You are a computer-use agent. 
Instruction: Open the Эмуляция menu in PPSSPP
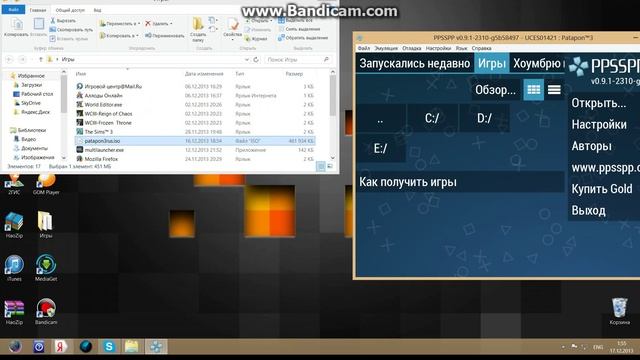tap(386, 48)
